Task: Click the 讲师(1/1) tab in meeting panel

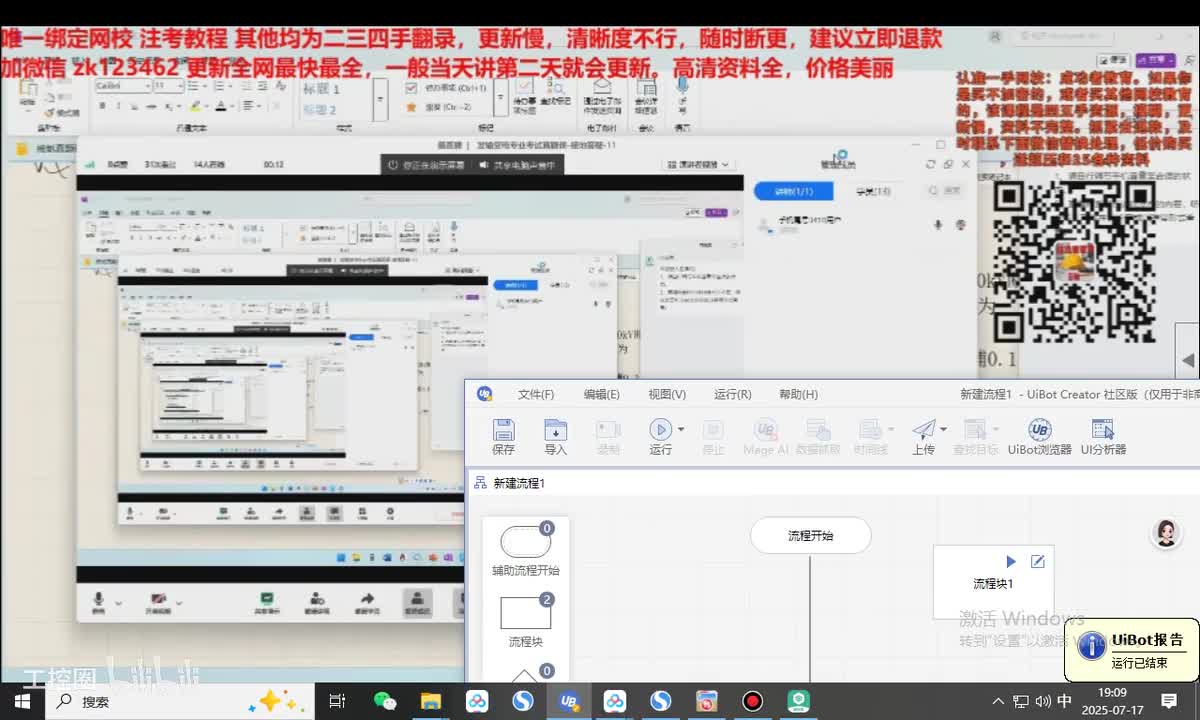Action: [x=796, y=191]
